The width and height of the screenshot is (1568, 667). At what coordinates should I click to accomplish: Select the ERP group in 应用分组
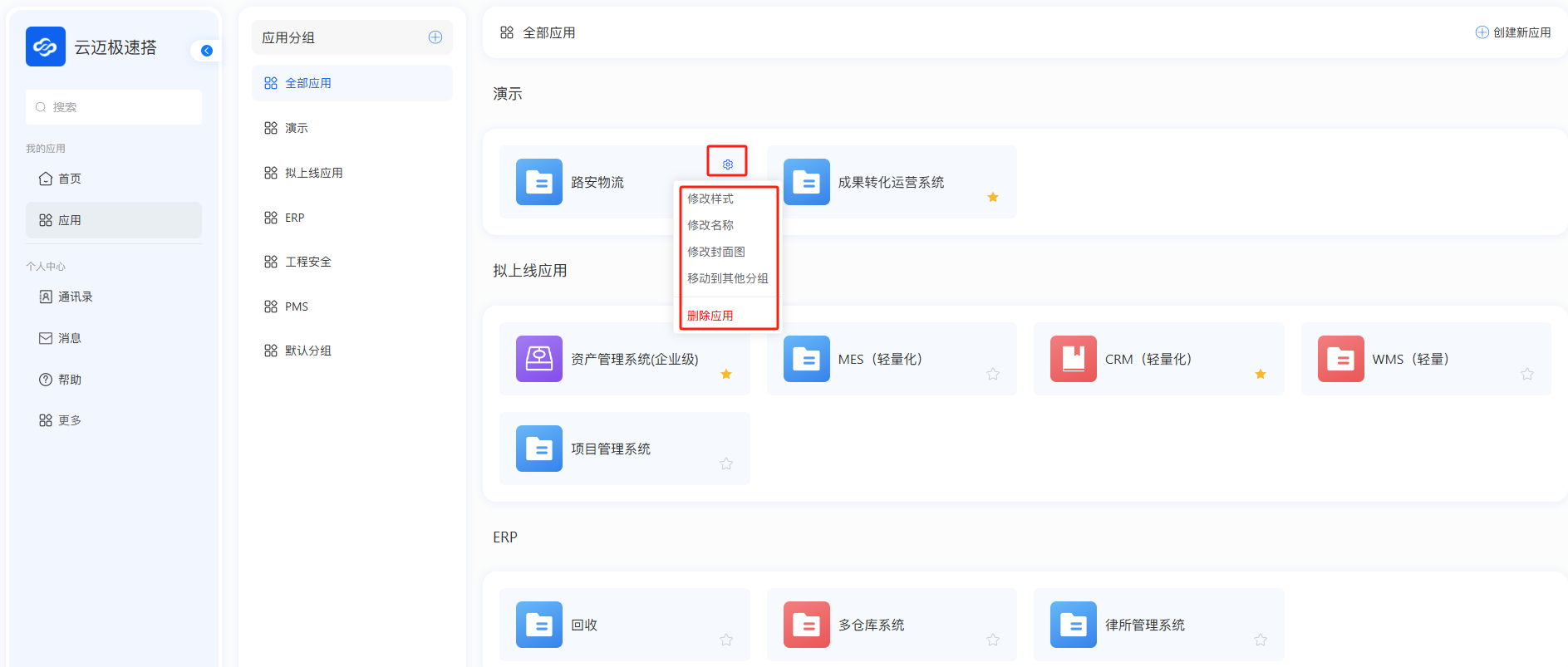pos(295,218)
